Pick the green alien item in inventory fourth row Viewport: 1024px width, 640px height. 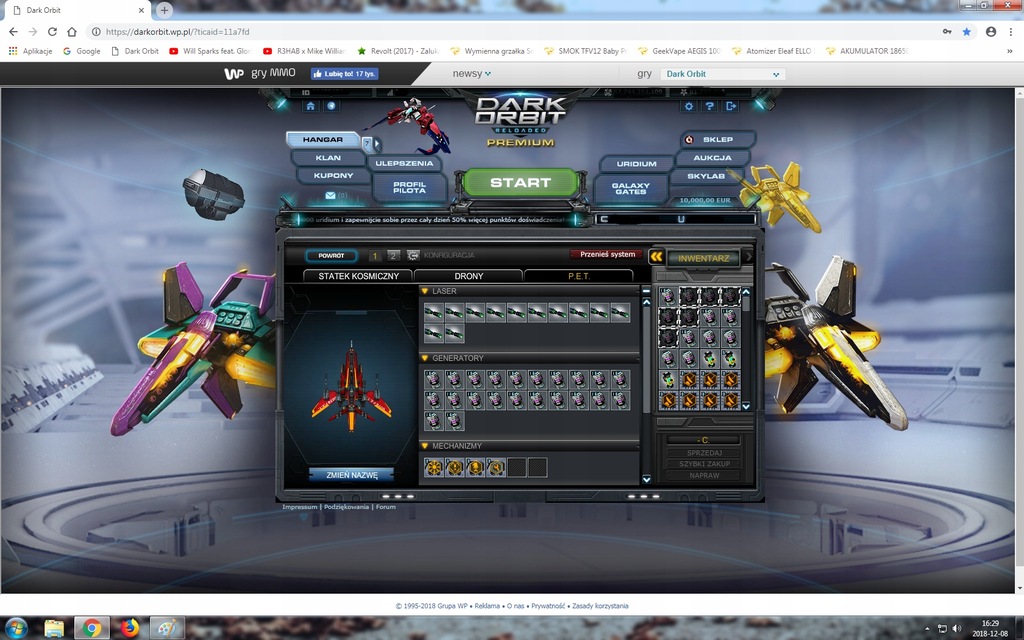coord(709,359)
